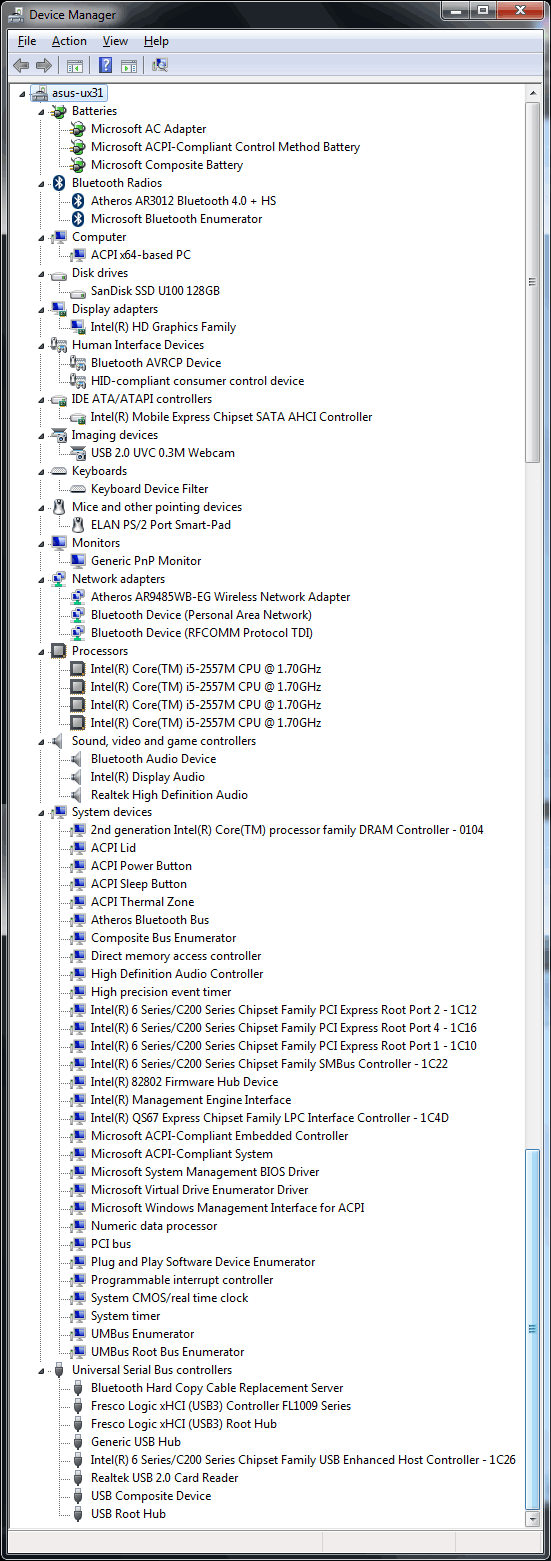
Task: Select Fresco Logic xHCI (USB3) Root Hub
Action: pyautogui.click(x=184, y=1424)
